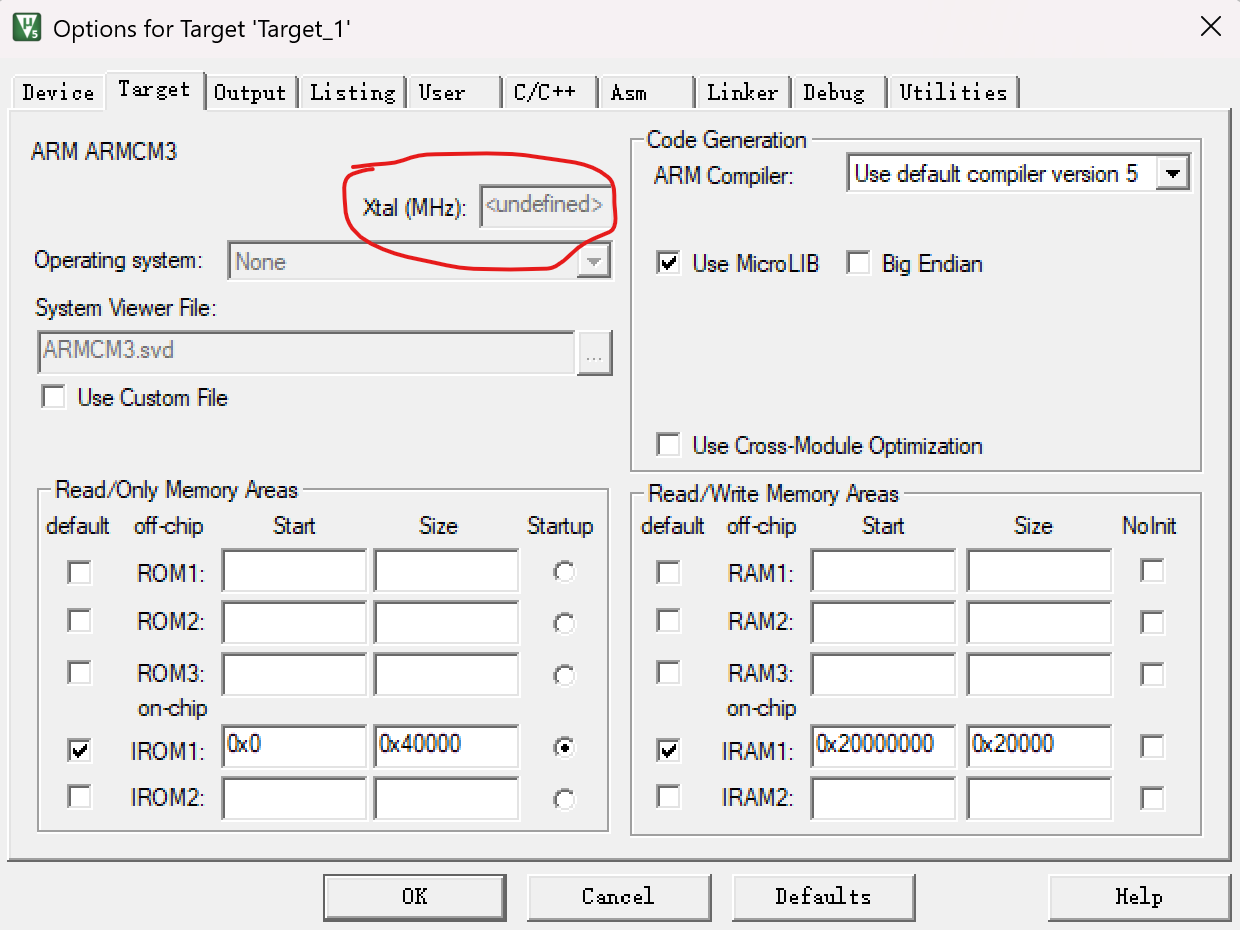The image size is (1240, 930).
Task: Click the Defaults button
Action: [x=823, y=896]
